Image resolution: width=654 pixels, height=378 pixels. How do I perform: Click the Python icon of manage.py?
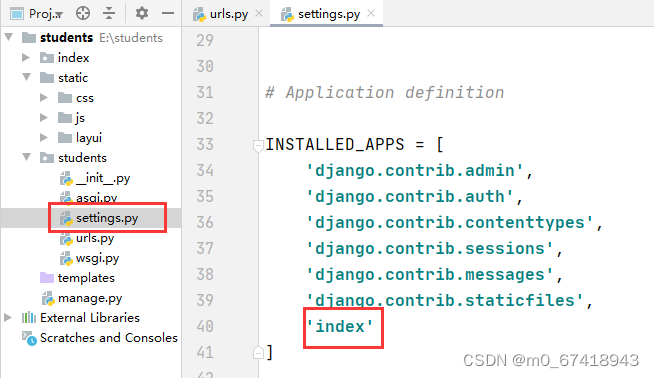[48, 298]
